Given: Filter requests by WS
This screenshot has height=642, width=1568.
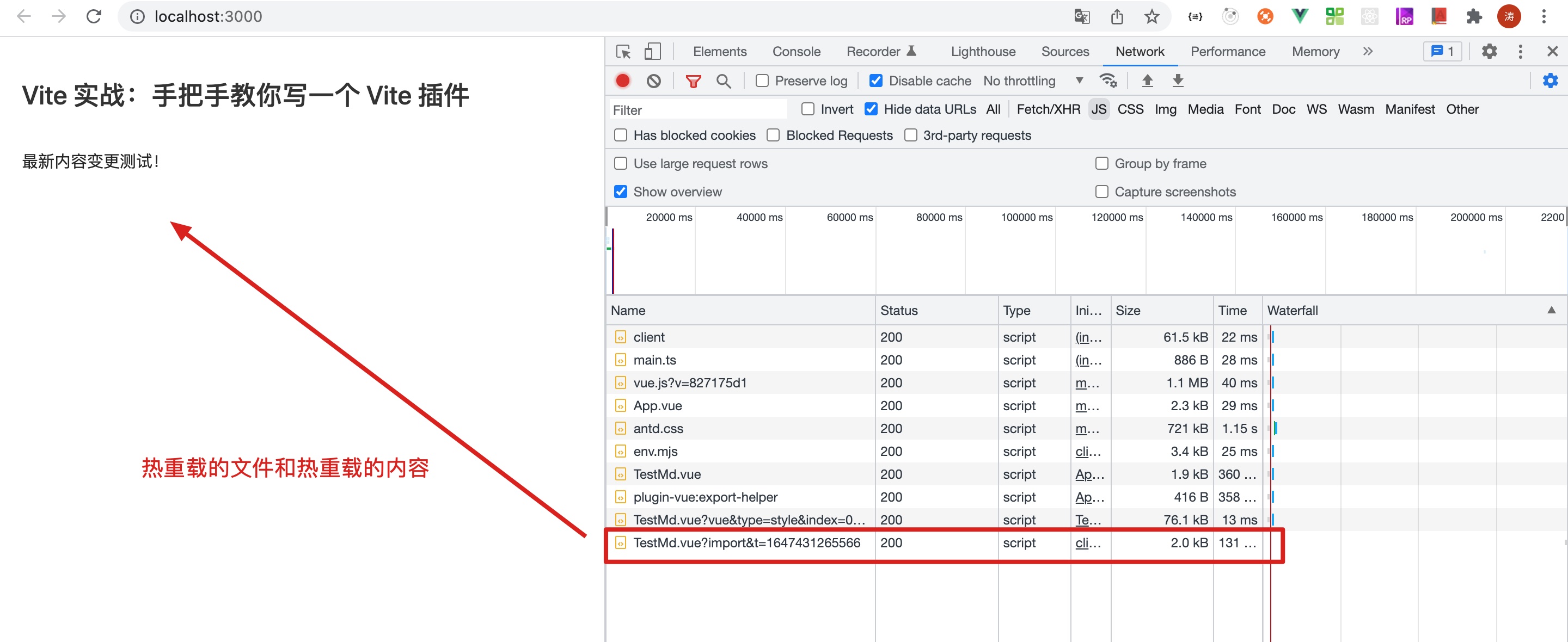Looking at the screenshot, I should point(1316,109).
